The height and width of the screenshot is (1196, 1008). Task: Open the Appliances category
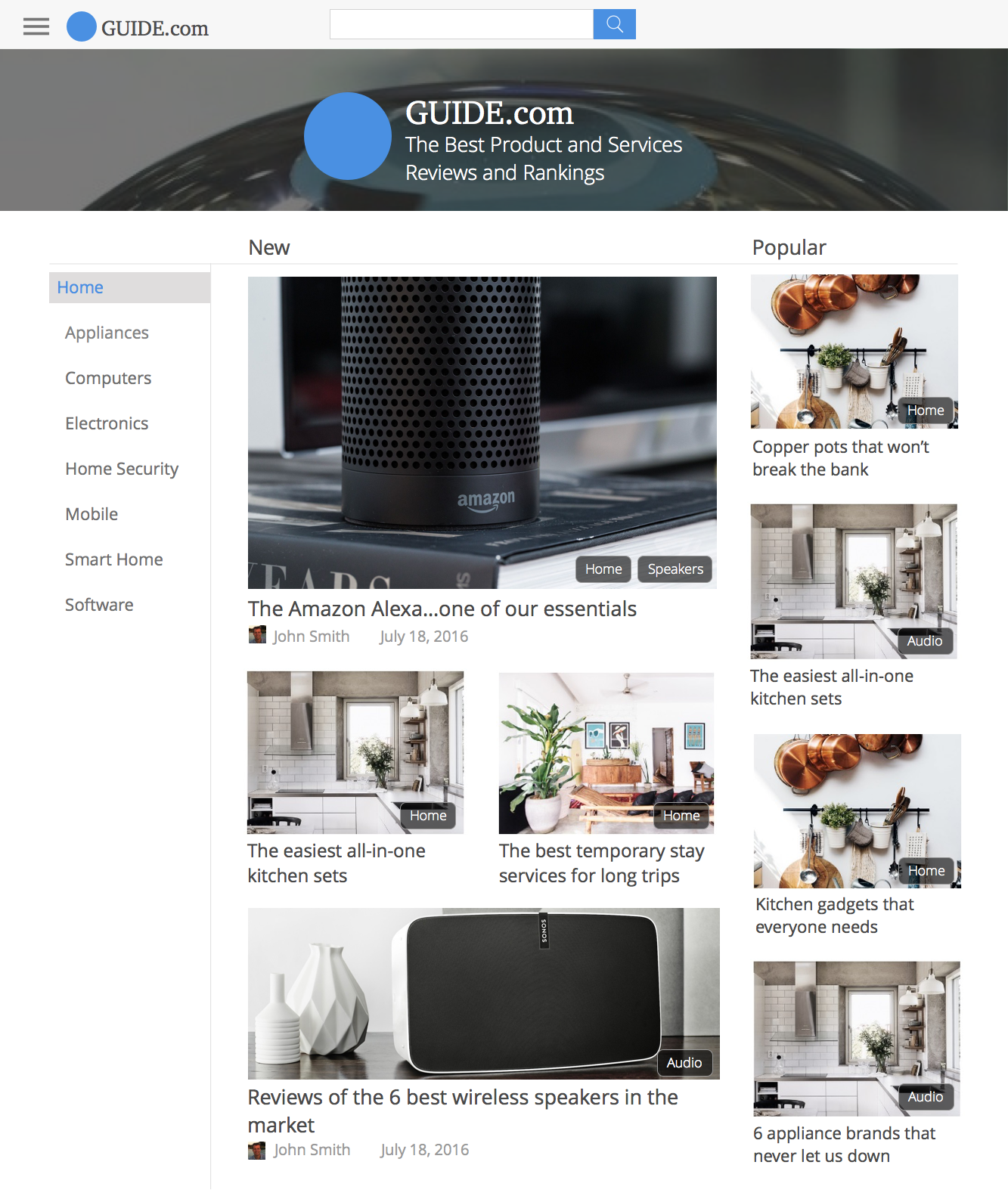tap(107, 333)
